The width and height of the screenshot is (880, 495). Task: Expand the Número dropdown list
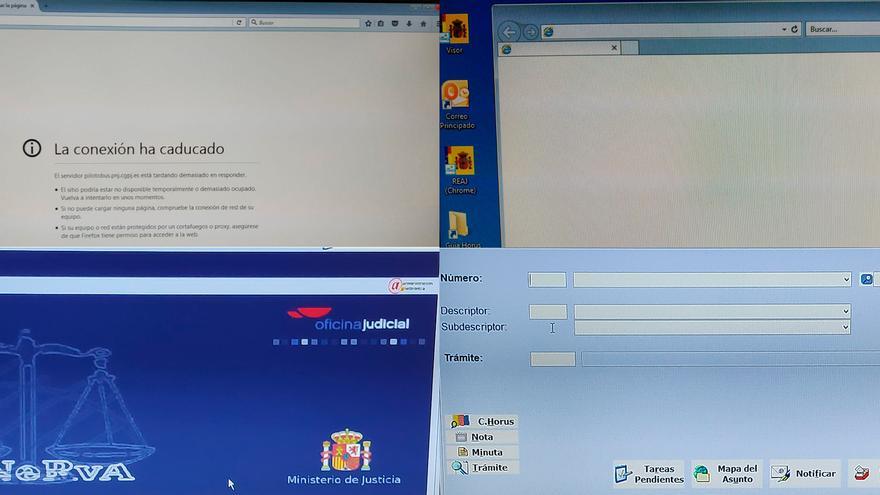point(846,279)
